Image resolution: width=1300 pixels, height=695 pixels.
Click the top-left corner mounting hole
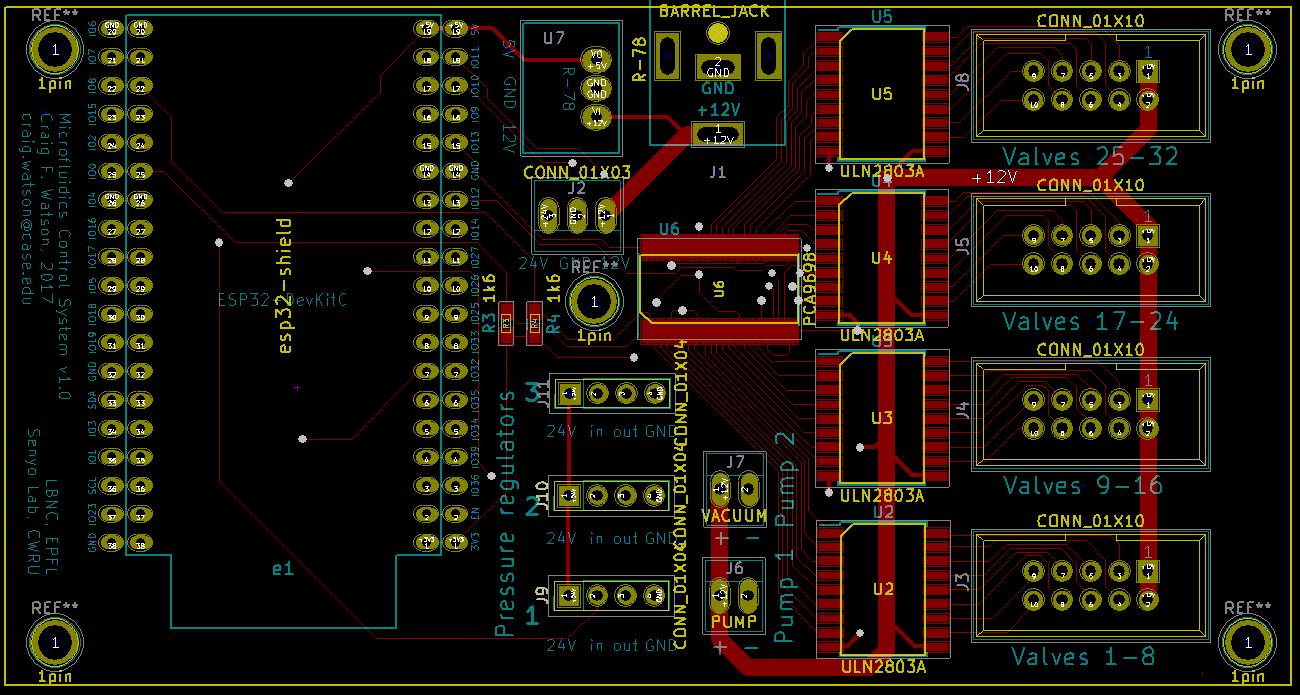pyautogui.click(x=55, y=49)
